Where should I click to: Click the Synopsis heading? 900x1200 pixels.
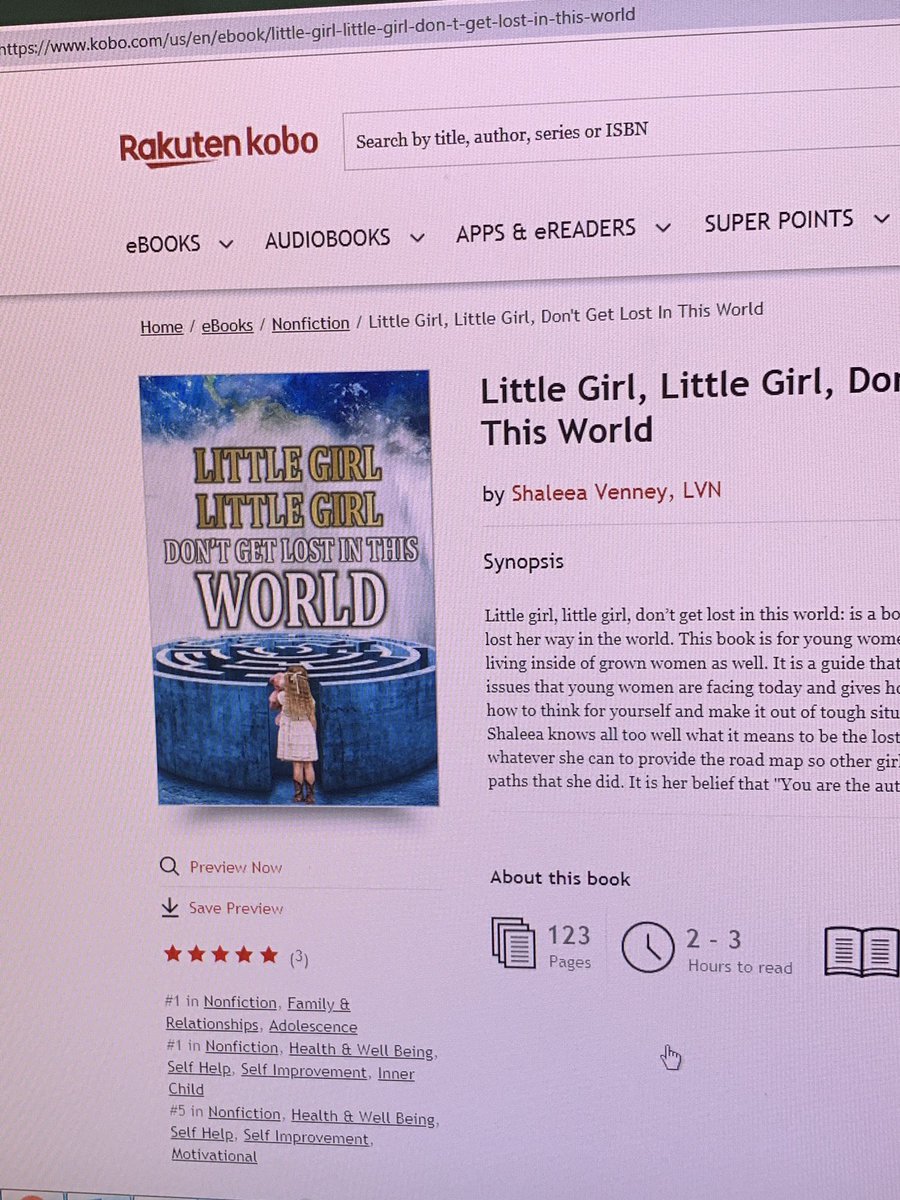(523, 562)
